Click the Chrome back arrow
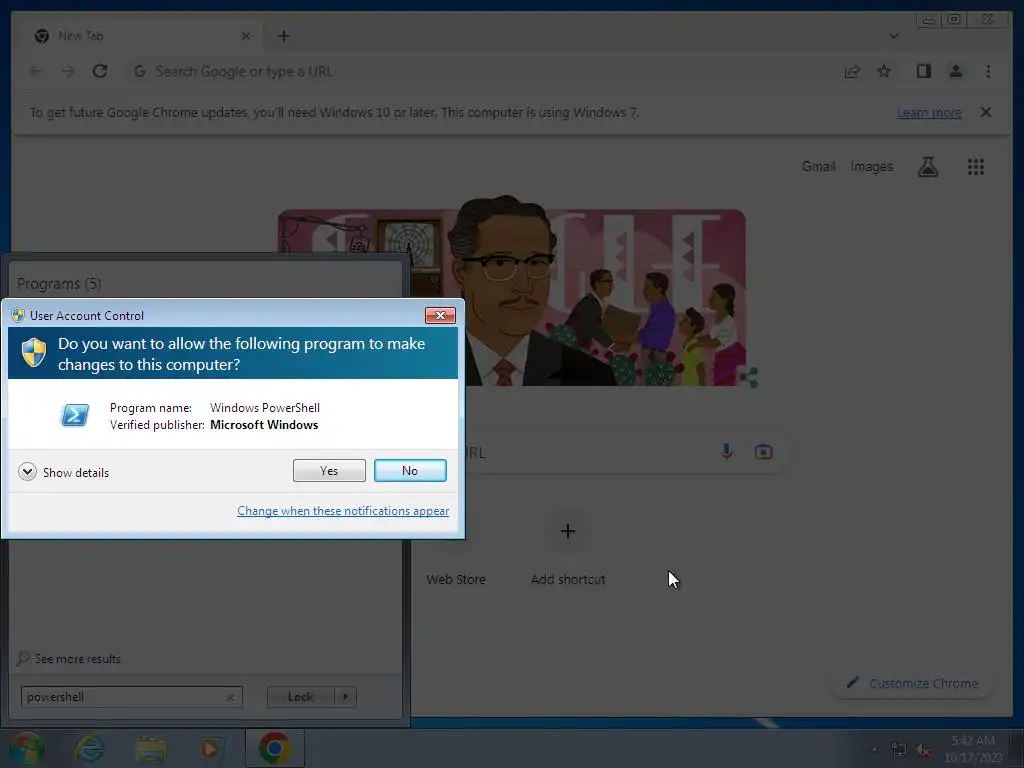 point(35,71)
